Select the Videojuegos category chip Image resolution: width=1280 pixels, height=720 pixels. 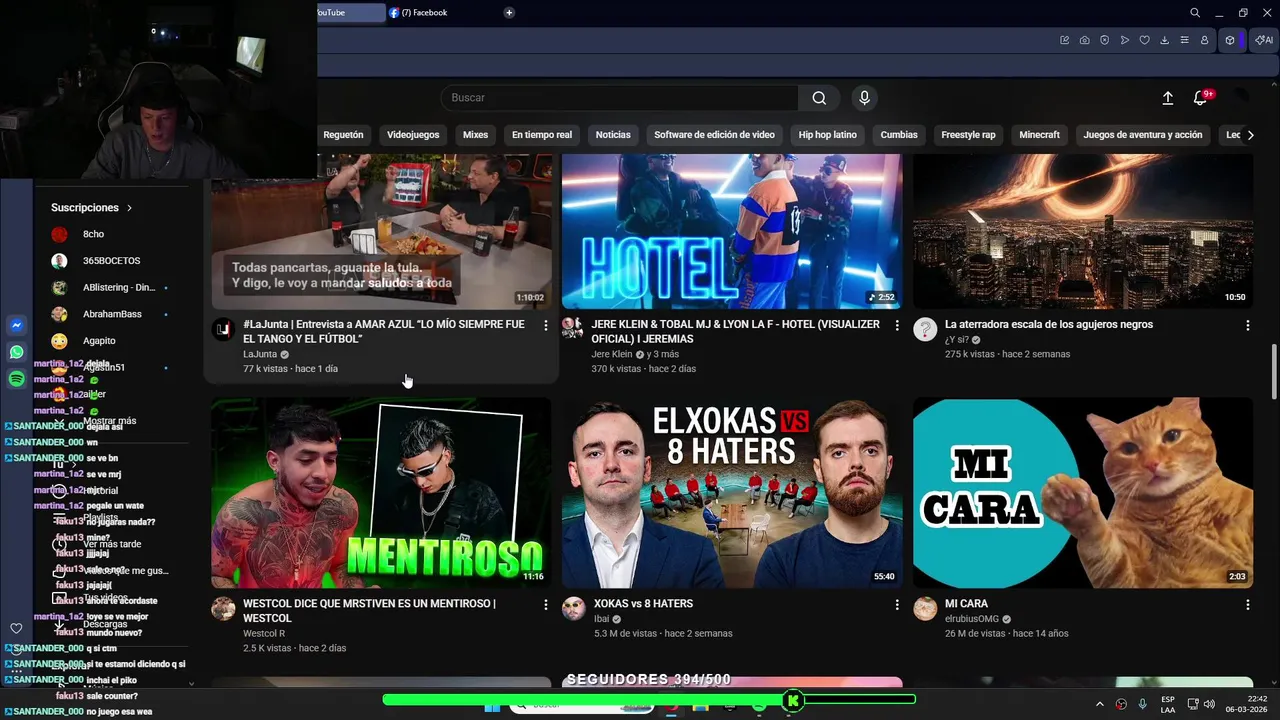[x=413, y=135]
